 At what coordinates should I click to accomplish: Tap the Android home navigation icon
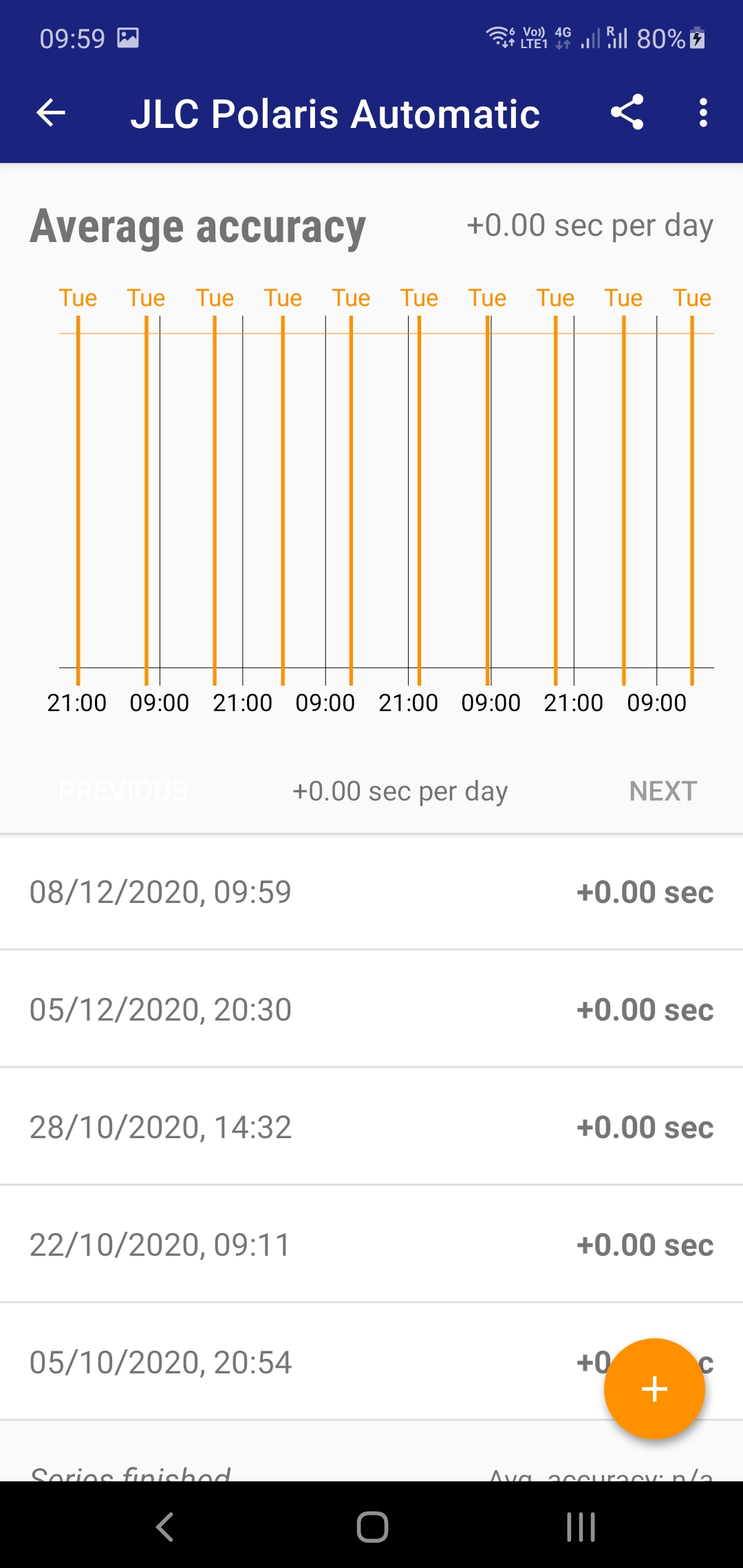[x=372, y=1527]
